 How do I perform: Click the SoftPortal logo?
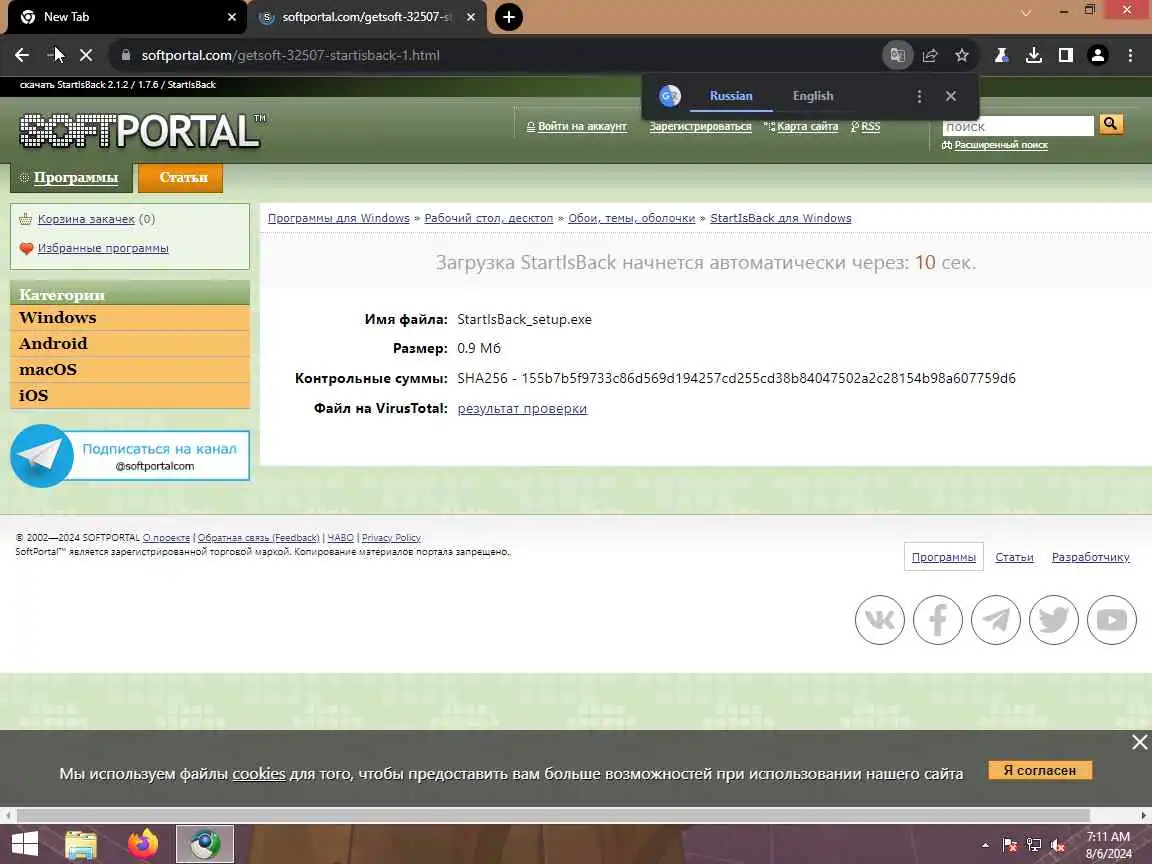[142, 131]
